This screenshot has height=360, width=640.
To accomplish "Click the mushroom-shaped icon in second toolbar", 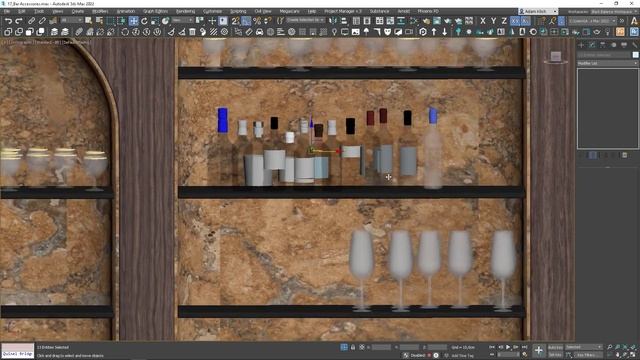I will coord(366,32).
